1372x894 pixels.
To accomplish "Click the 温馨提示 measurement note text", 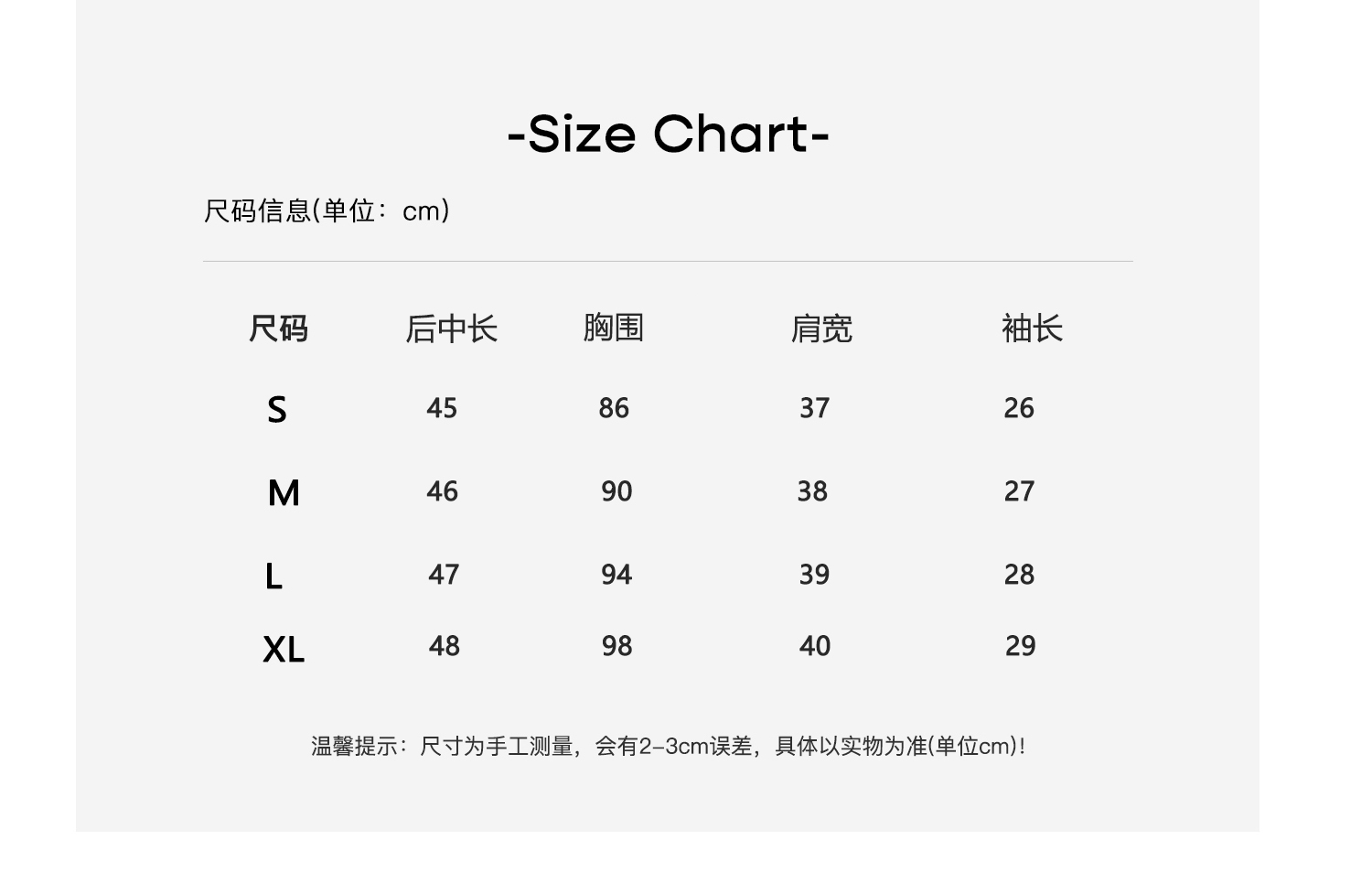I will coord(668,747).
